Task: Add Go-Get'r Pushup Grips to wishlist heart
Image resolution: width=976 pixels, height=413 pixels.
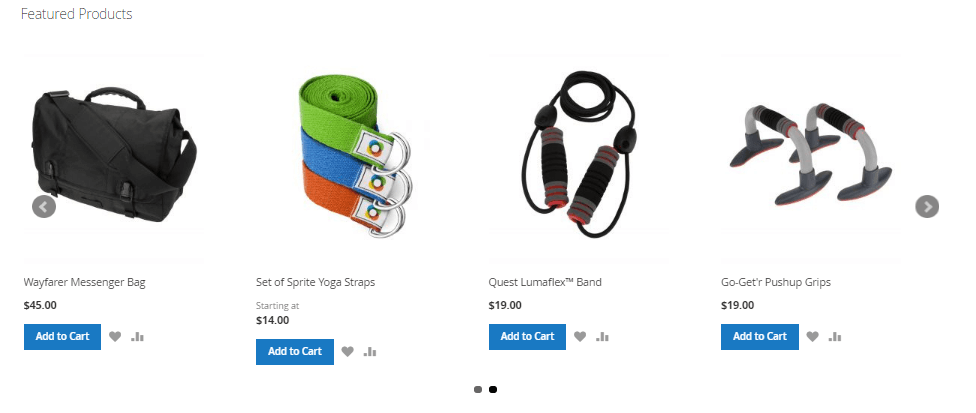Action: 812,336
